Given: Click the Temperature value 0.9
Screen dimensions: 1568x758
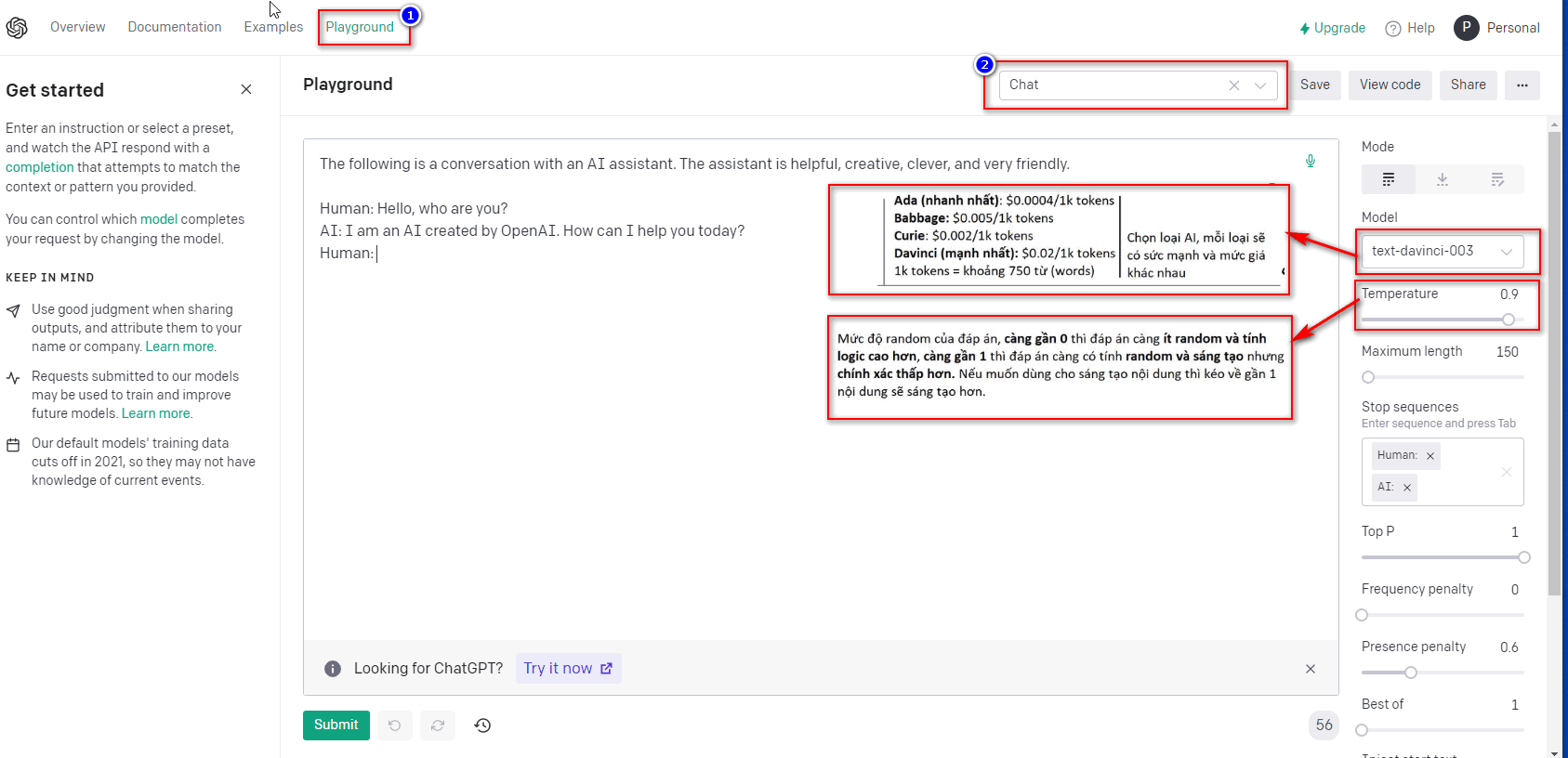Looking at the screenshot, I should (x=1509, y=294).
